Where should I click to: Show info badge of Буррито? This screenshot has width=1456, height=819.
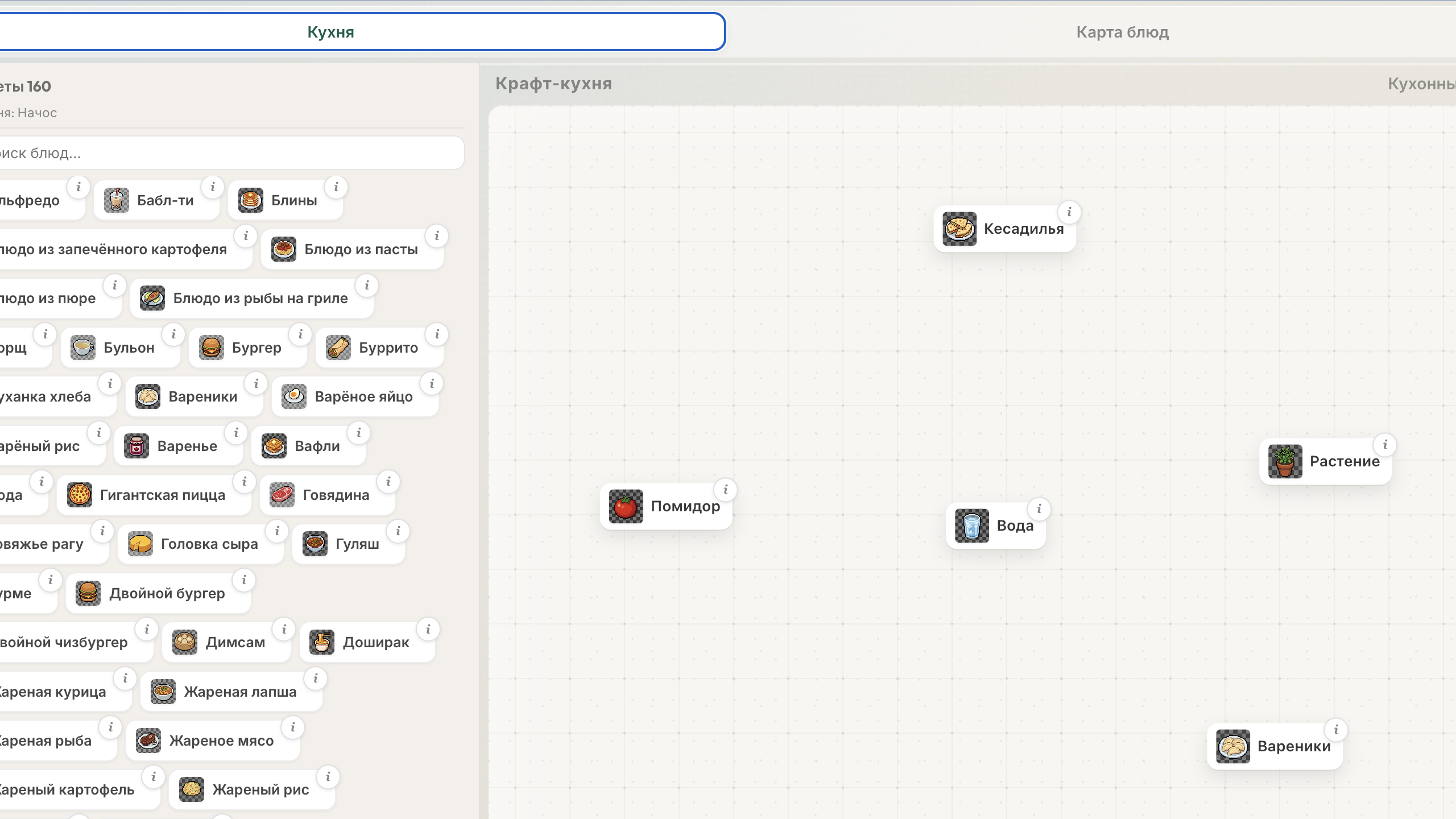point(437,334)
